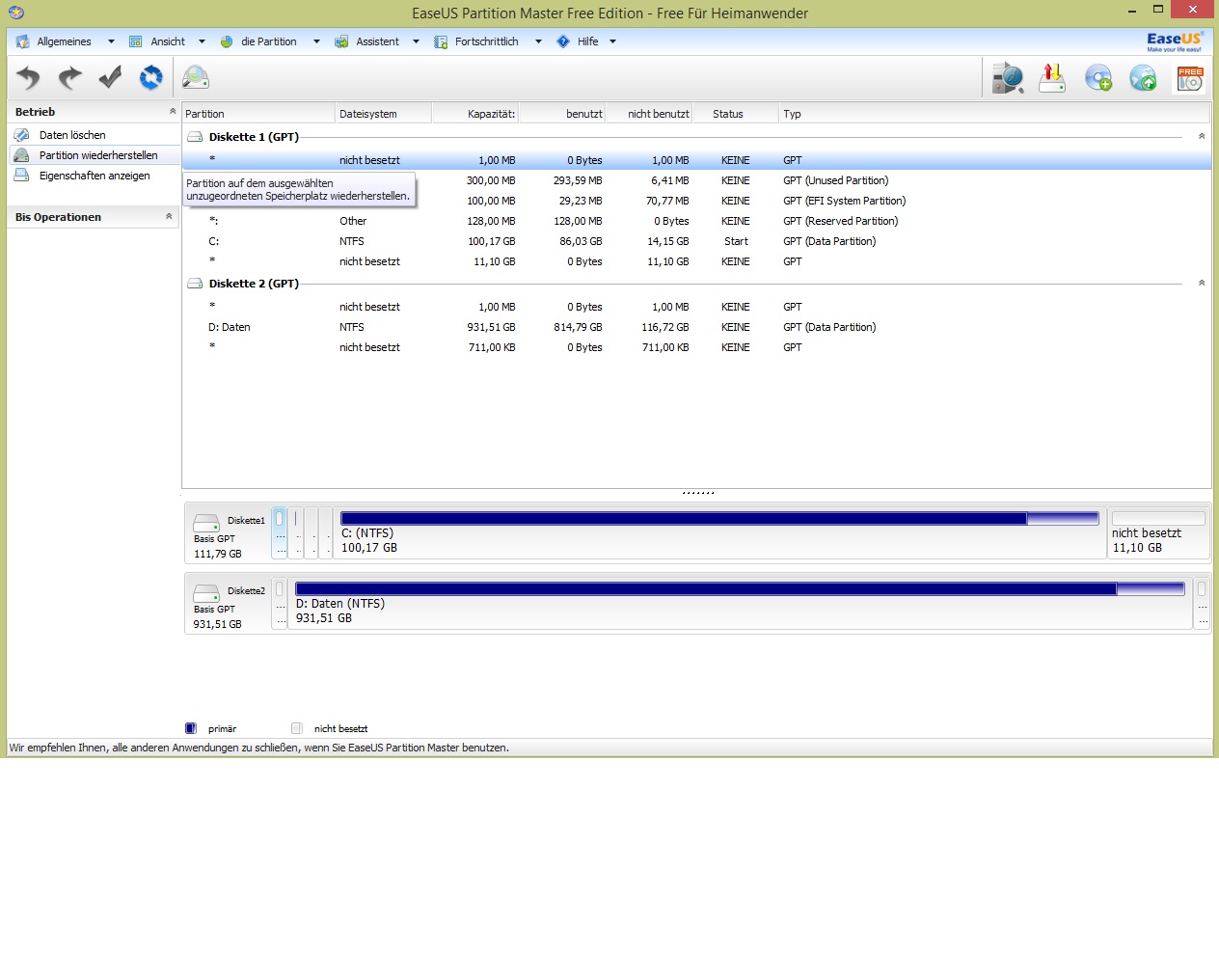Open the Ansicht menu

[168, 41]
